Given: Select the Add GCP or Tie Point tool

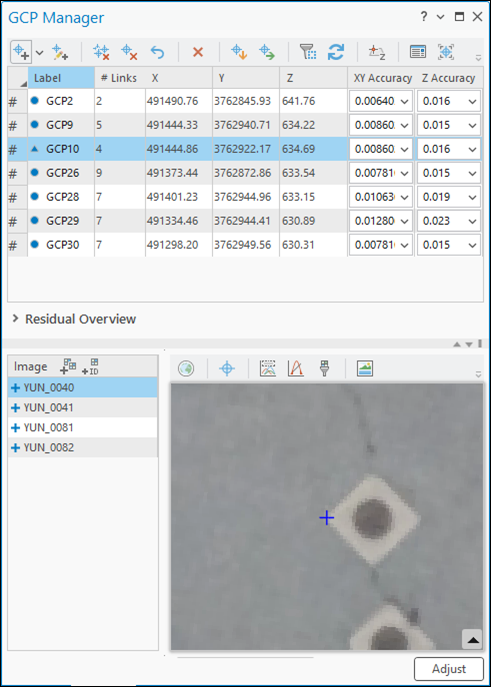Looking at the screenshot, I should coord(21,53).
